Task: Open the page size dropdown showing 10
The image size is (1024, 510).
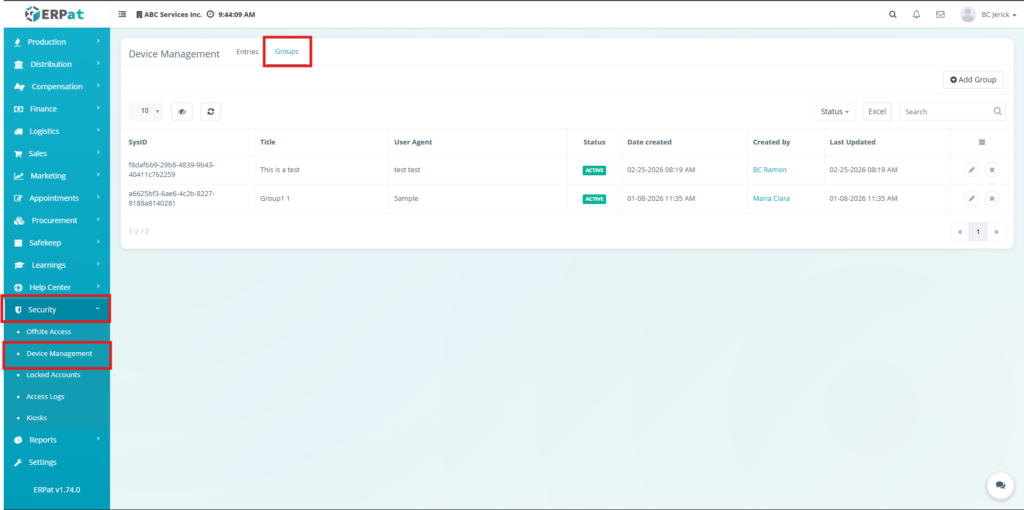Action: (x=148, y=112)
